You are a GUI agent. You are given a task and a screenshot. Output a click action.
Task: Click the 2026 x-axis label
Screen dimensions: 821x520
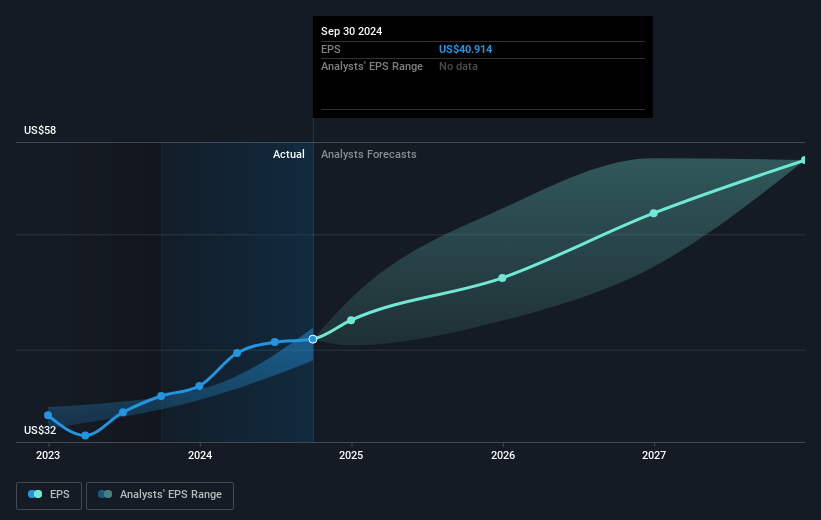[503, 455]
